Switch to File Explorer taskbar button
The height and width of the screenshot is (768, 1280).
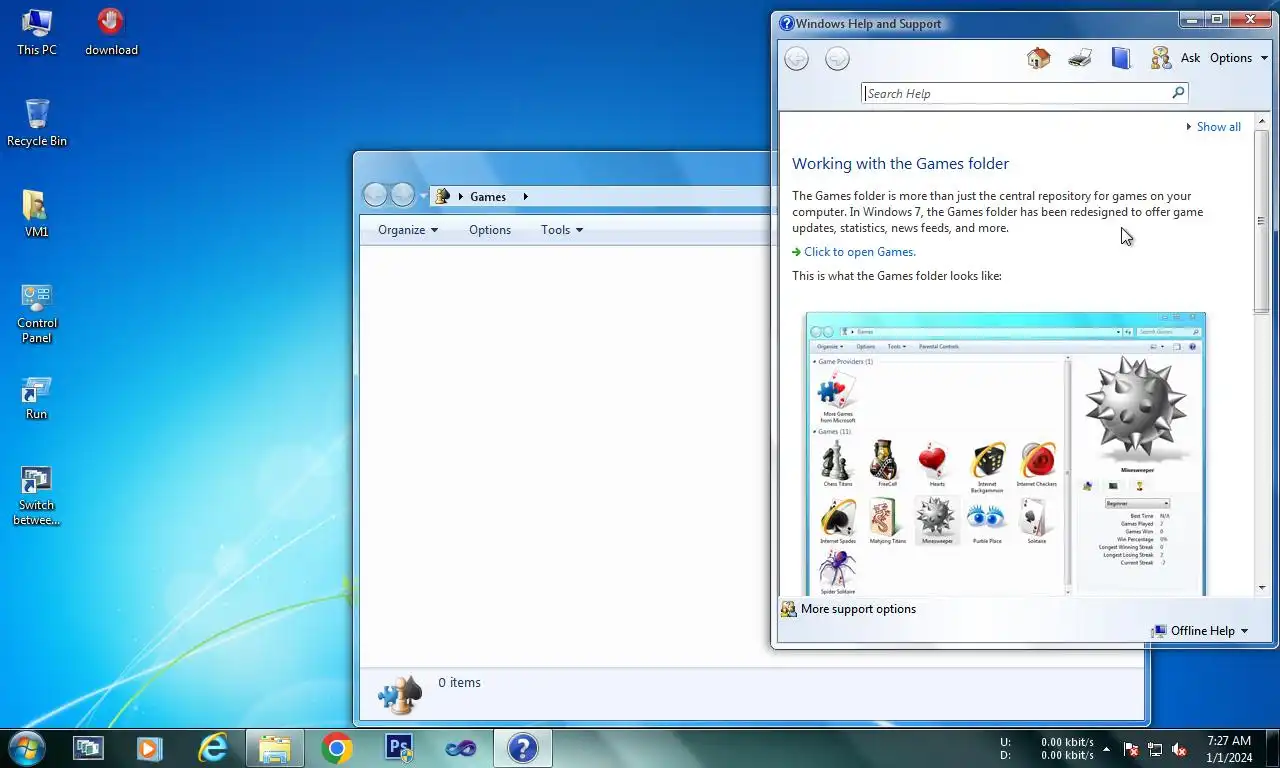(x=275, y=748)
